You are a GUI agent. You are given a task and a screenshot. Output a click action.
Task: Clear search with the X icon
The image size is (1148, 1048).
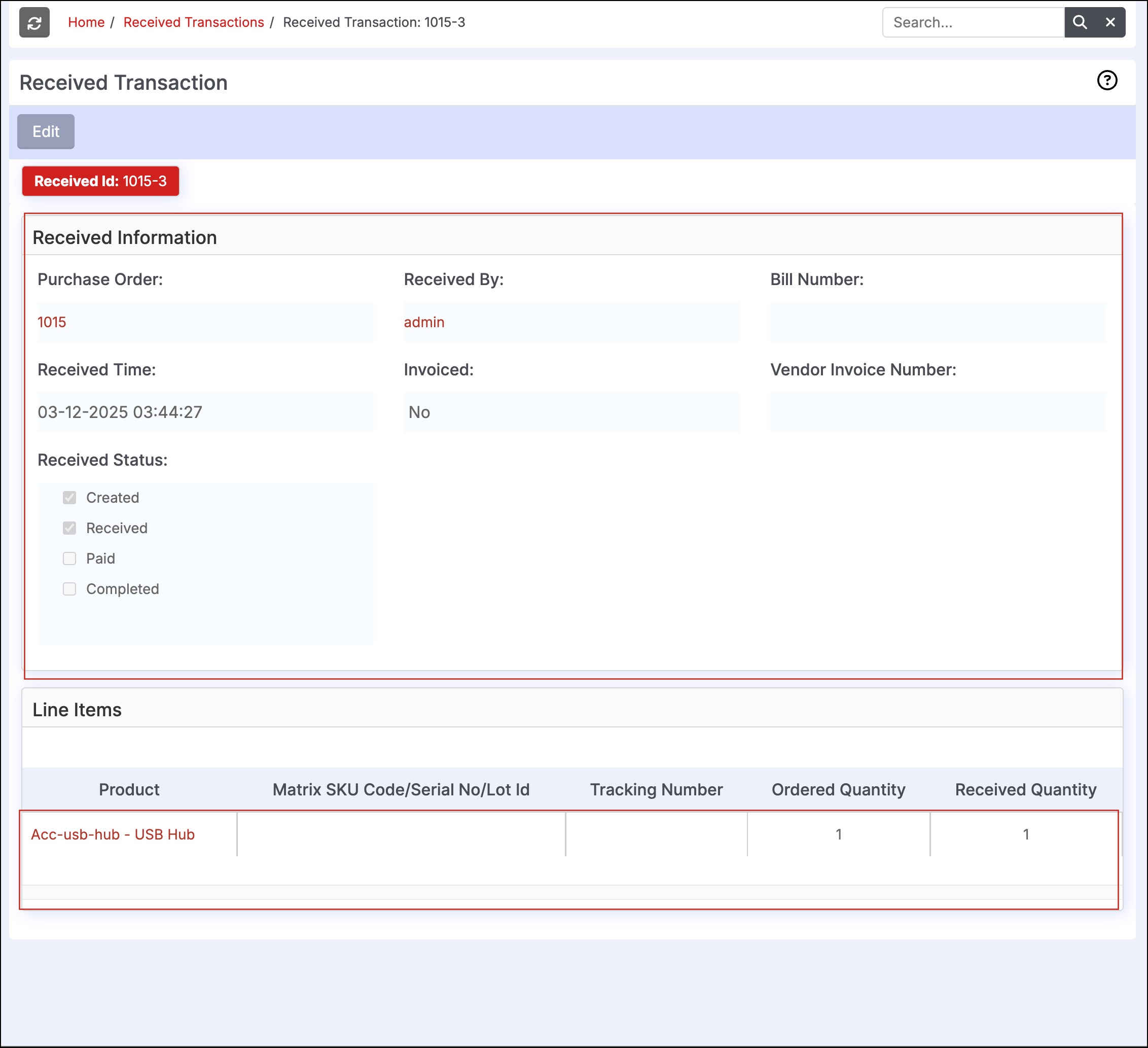(1110, 22)
